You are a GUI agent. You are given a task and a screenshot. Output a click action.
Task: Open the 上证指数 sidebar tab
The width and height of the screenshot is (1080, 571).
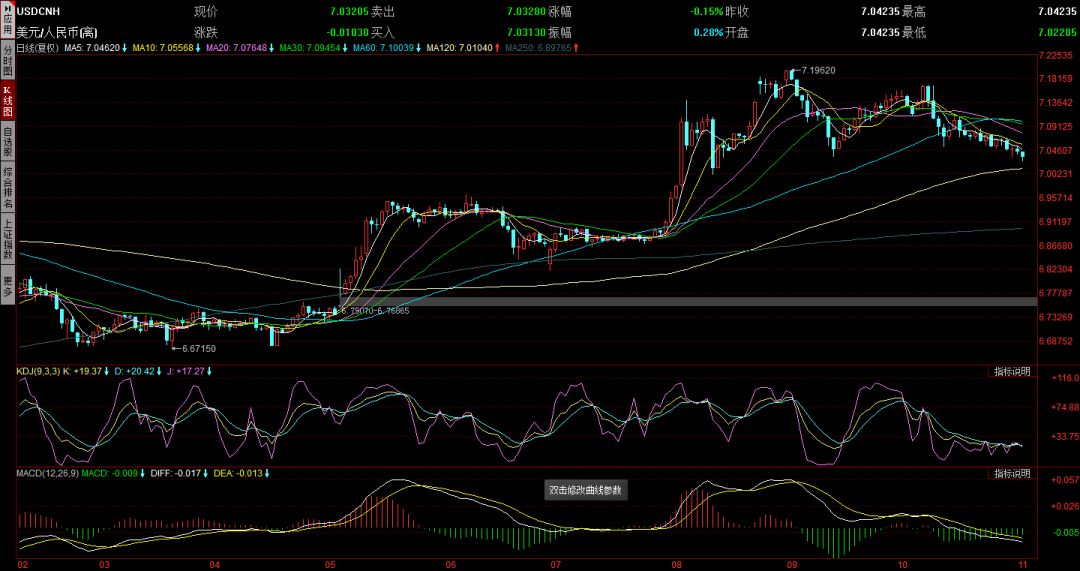click(x=7, y=240)
